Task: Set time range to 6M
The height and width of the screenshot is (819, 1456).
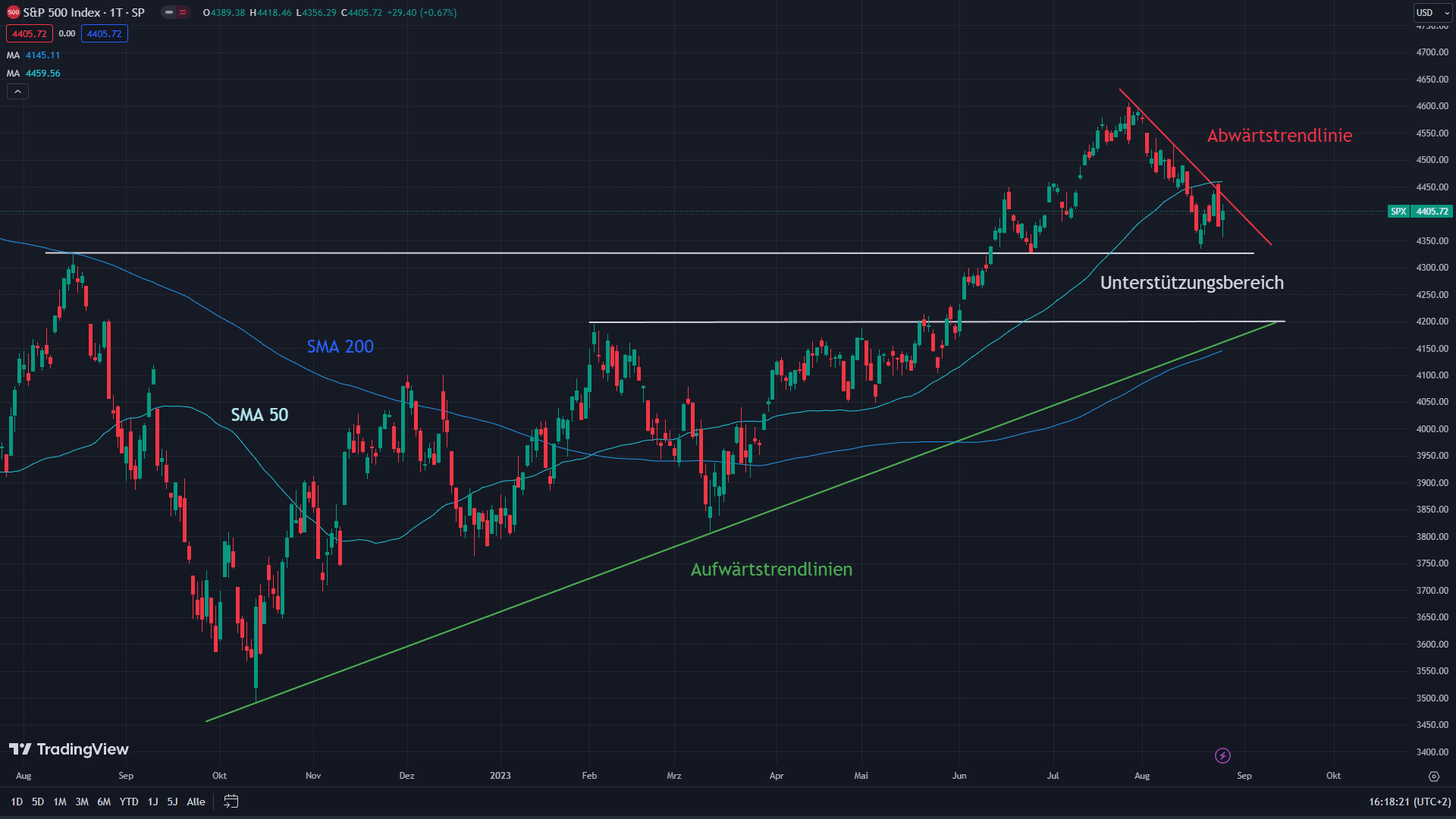Action: 104,802
